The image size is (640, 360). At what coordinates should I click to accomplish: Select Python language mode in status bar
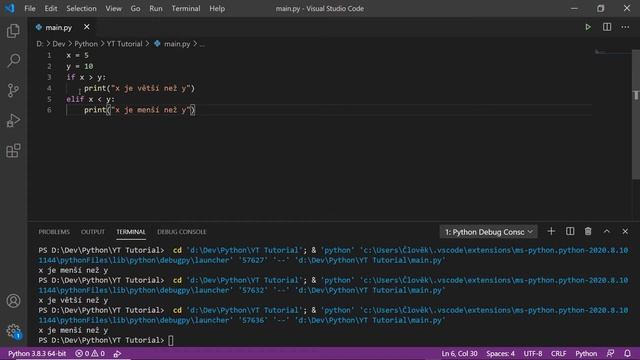[586, 353]
